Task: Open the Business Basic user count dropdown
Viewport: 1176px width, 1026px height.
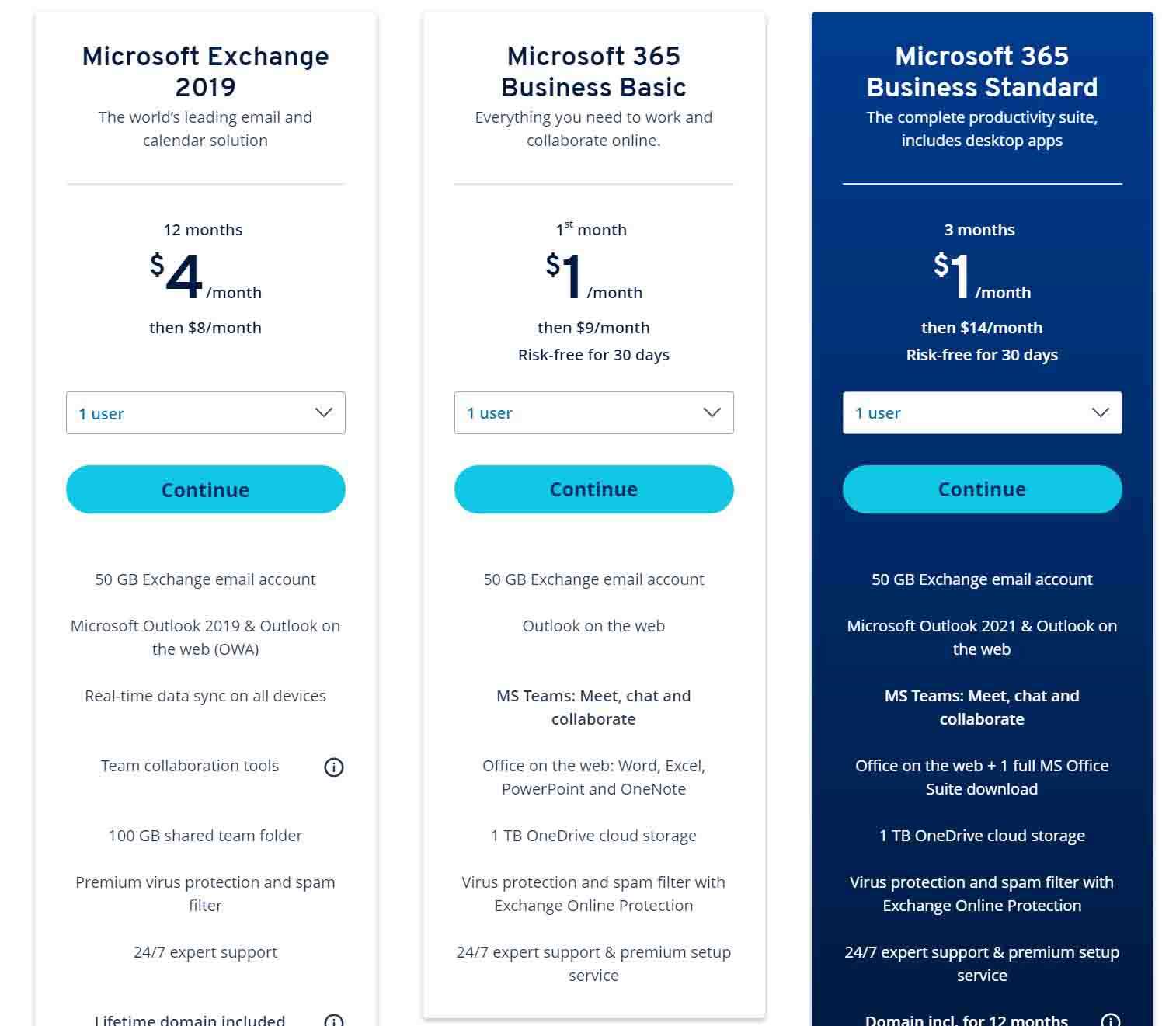Action: (594, 413)
